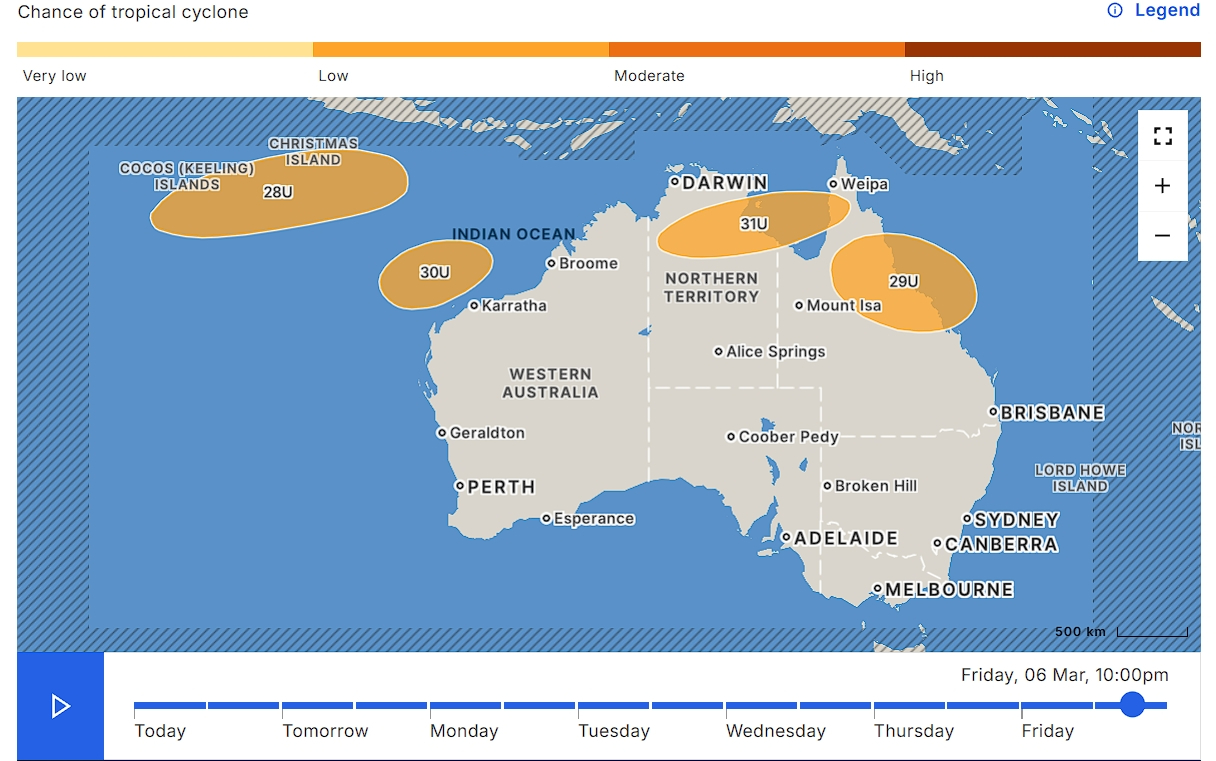Click the Perth city marker
Screen dimensions: 1216x761
tap(460, 486)
